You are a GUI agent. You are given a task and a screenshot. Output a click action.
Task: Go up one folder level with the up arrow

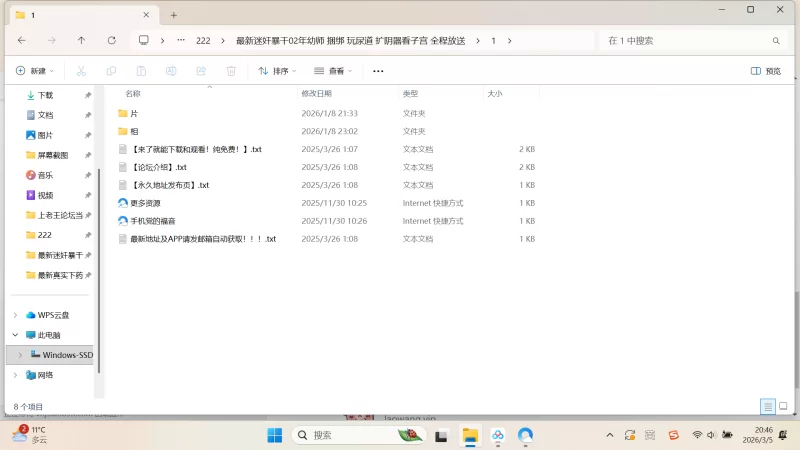tap(81, 40)
